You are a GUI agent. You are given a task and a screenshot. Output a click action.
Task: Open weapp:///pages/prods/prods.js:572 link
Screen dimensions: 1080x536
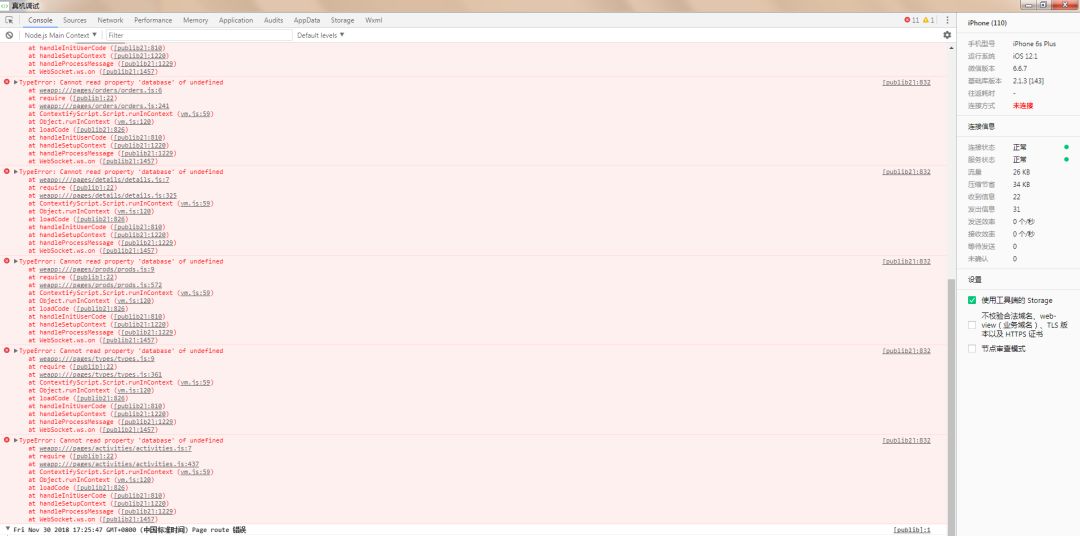101,285
